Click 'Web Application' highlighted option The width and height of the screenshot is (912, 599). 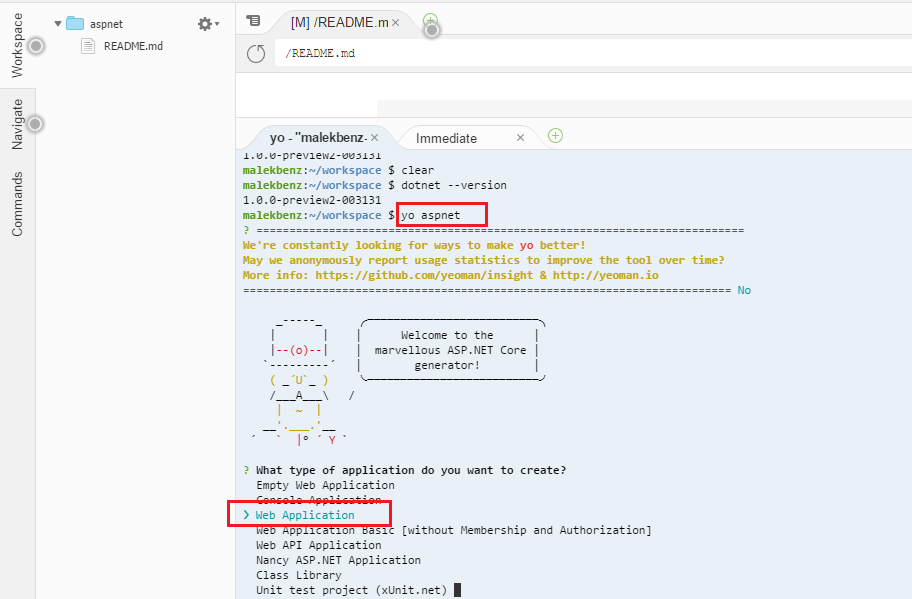[305, 515]
